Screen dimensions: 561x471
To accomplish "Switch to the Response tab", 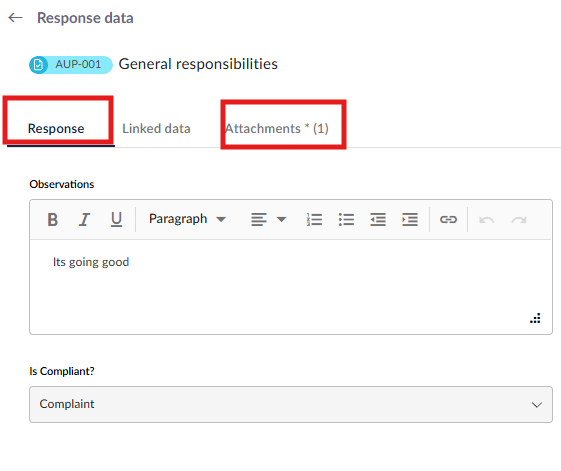I will 56,128.
